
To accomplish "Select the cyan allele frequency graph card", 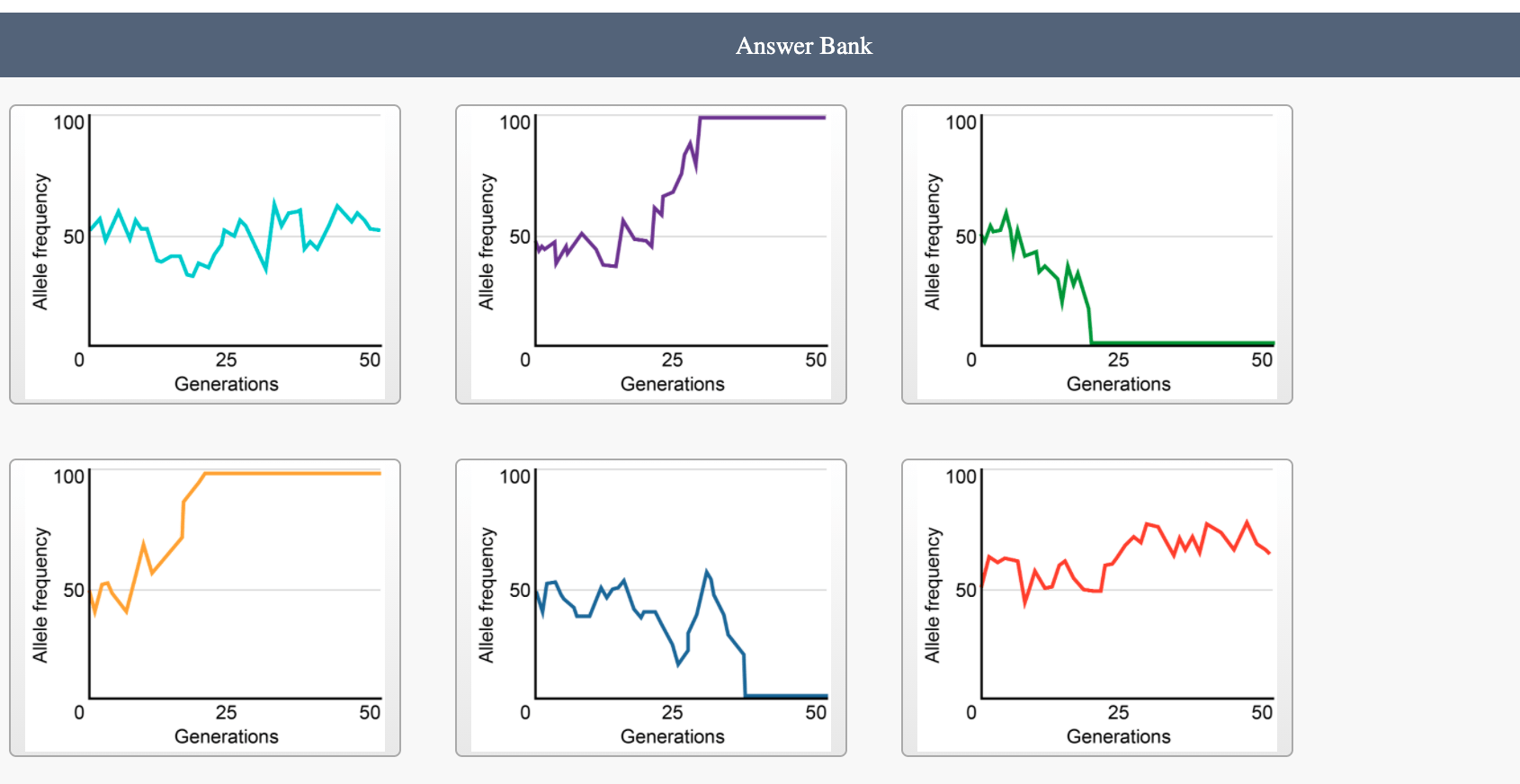I will click(x=205, y=254).
